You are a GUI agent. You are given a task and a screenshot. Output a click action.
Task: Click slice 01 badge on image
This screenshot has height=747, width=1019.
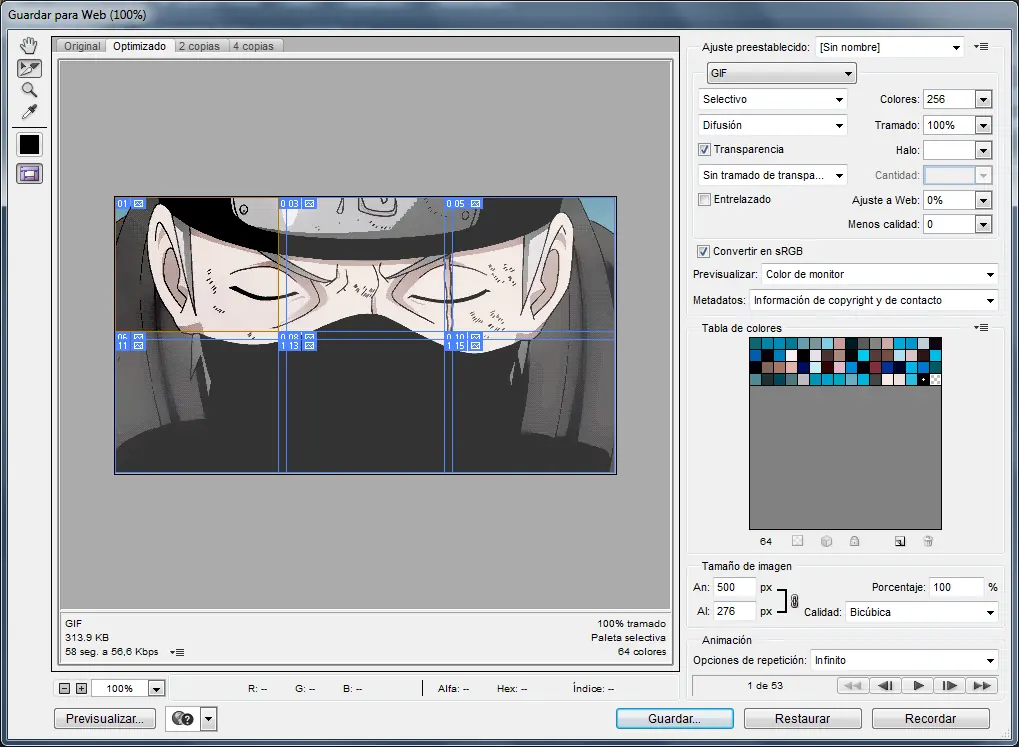[131, 203]
